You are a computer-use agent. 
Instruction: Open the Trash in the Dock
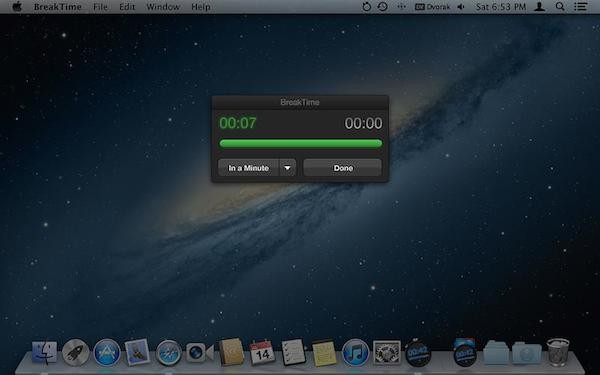pos(558,352)
